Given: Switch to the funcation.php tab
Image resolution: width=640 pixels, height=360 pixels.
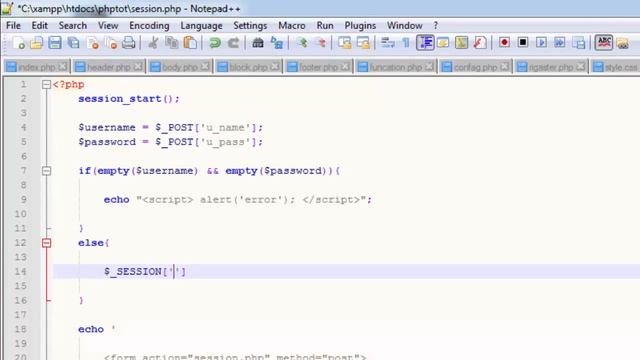Looking at the screenshot, I should [x=396, y=67].
